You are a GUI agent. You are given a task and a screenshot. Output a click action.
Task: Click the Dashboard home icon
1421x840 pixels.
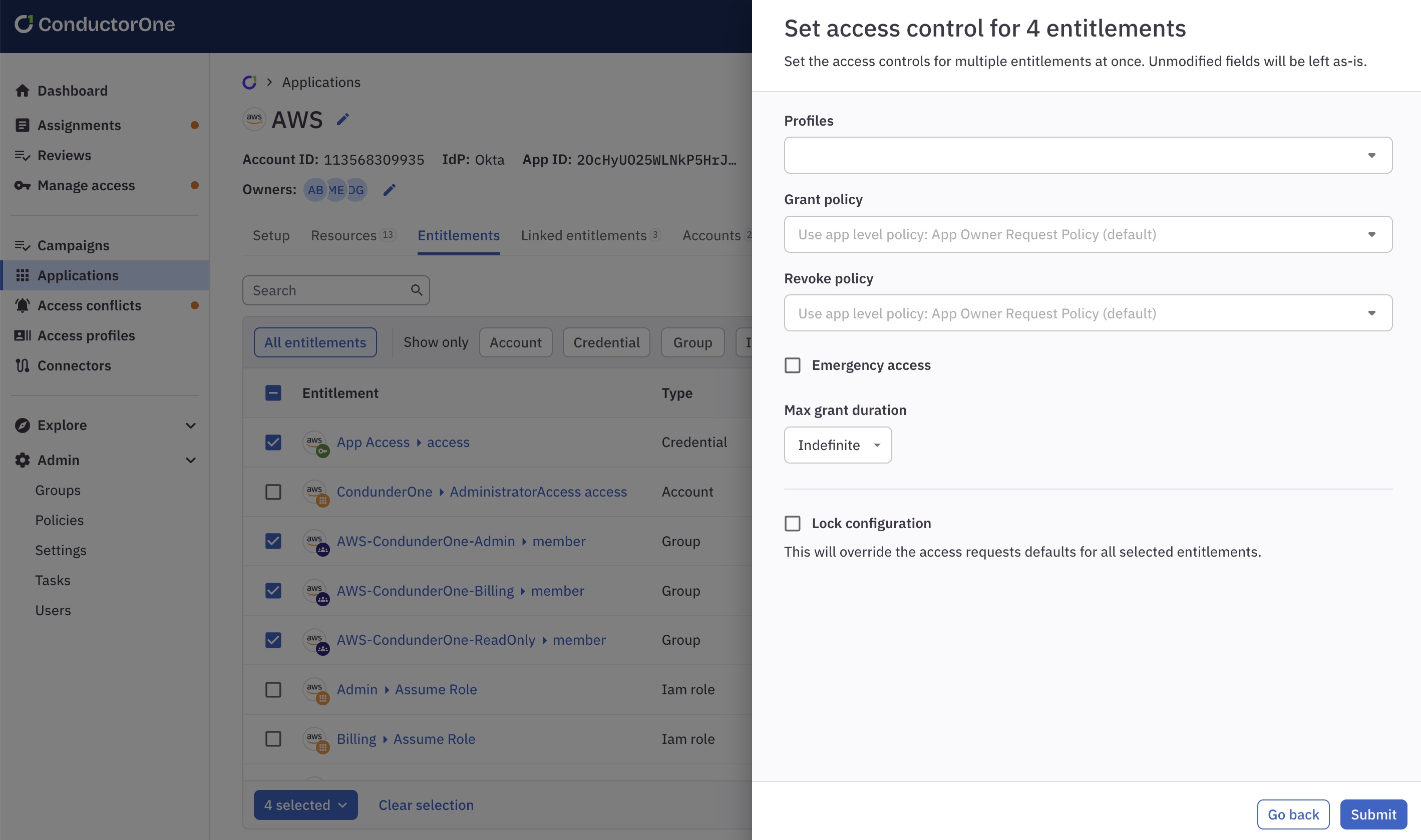(x=22, y=91)
